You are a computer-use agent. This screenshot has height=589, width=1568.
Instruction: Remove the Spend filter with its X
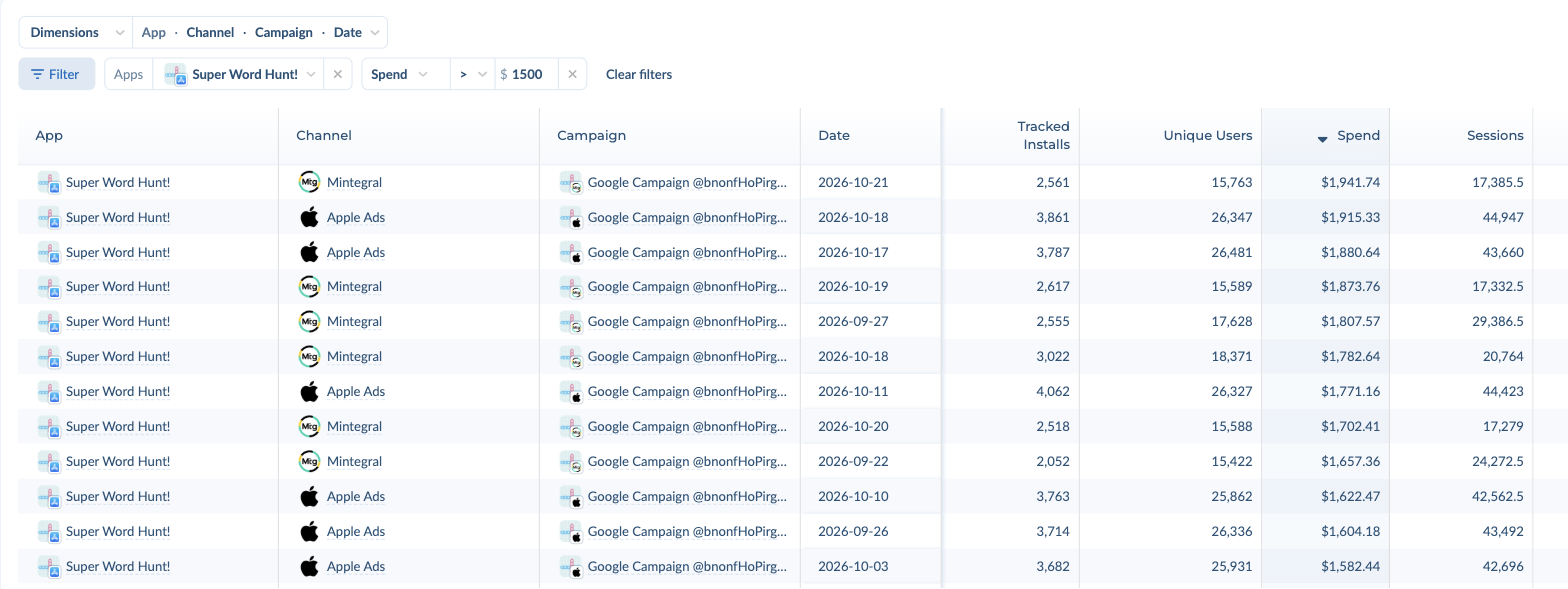tap(572, 74)
